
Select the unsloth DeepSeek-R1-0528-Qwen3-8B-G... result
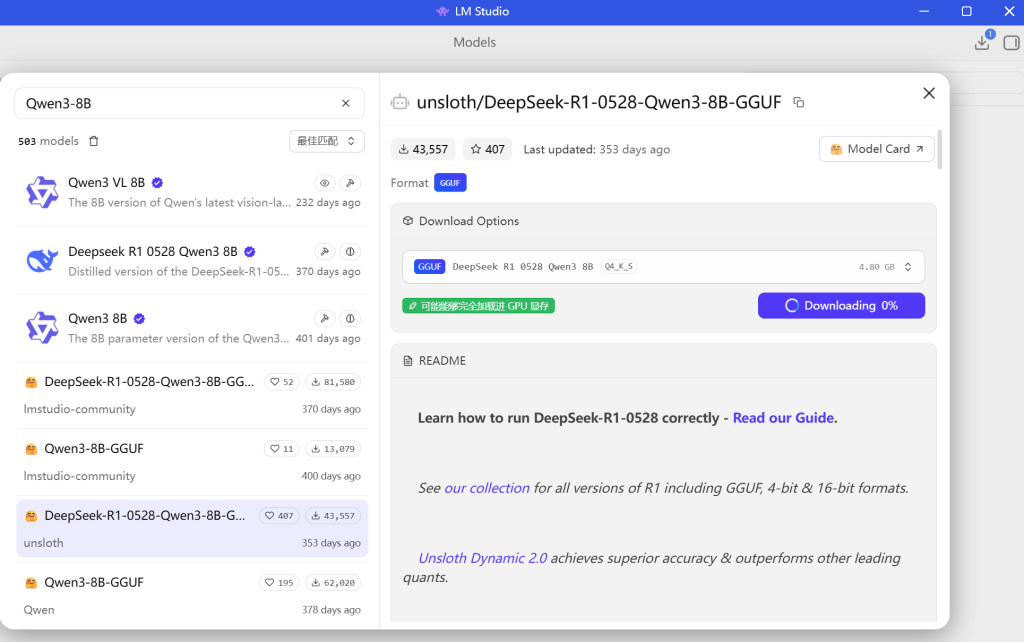[192, 529]
